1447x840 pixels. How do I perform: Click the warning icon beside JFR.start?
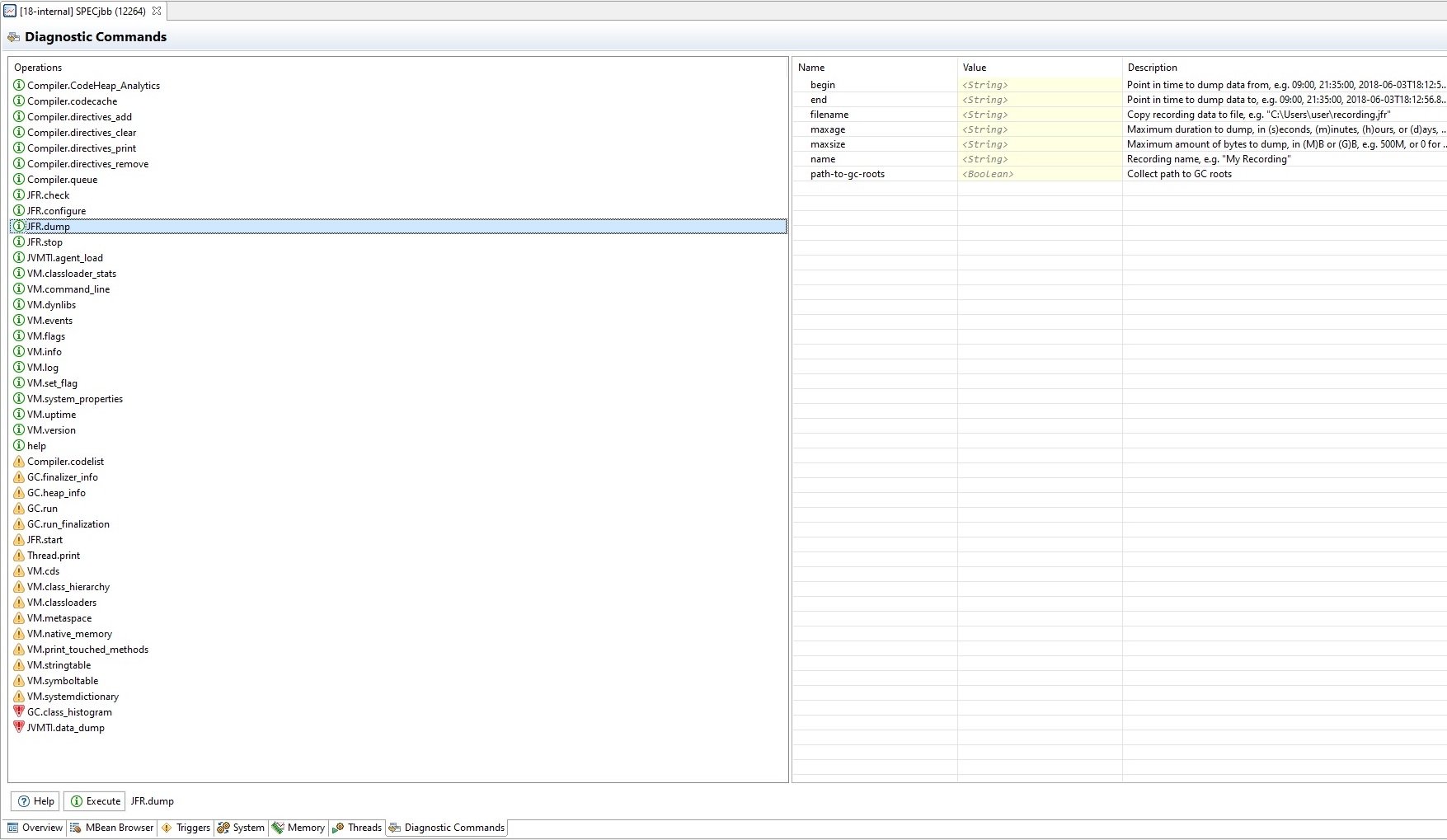[x=19, y=540]
